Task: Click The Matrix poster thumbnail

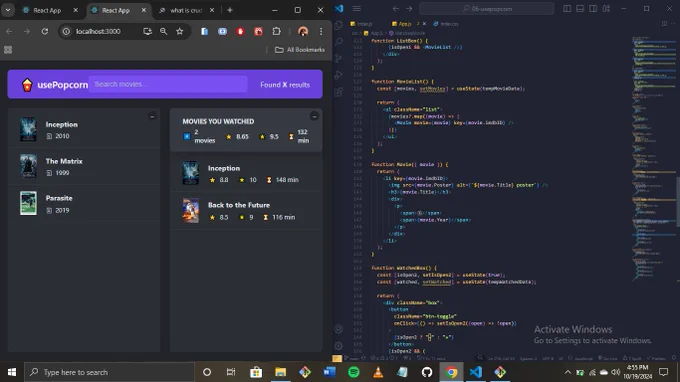Action: (28, 166)
